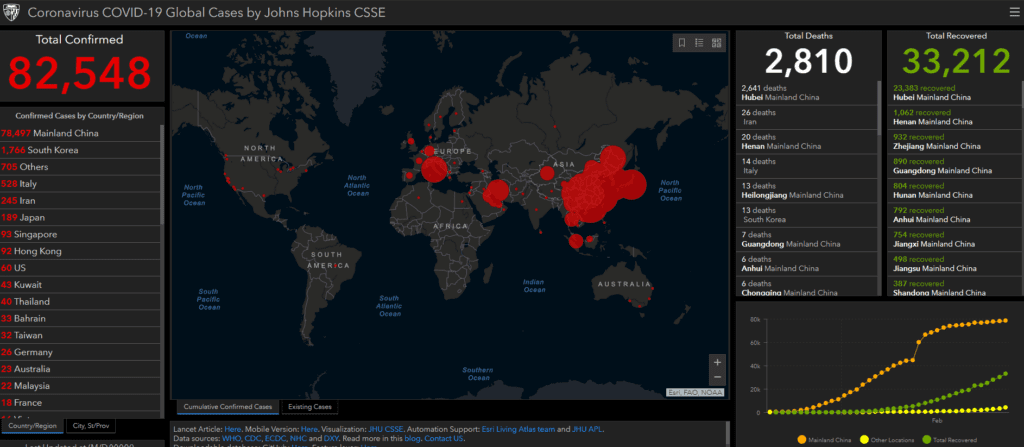The height and width of the screenshot is (447, 1024).
Task: Open the map bookmarks tool
Action: [x=682, y=43]
